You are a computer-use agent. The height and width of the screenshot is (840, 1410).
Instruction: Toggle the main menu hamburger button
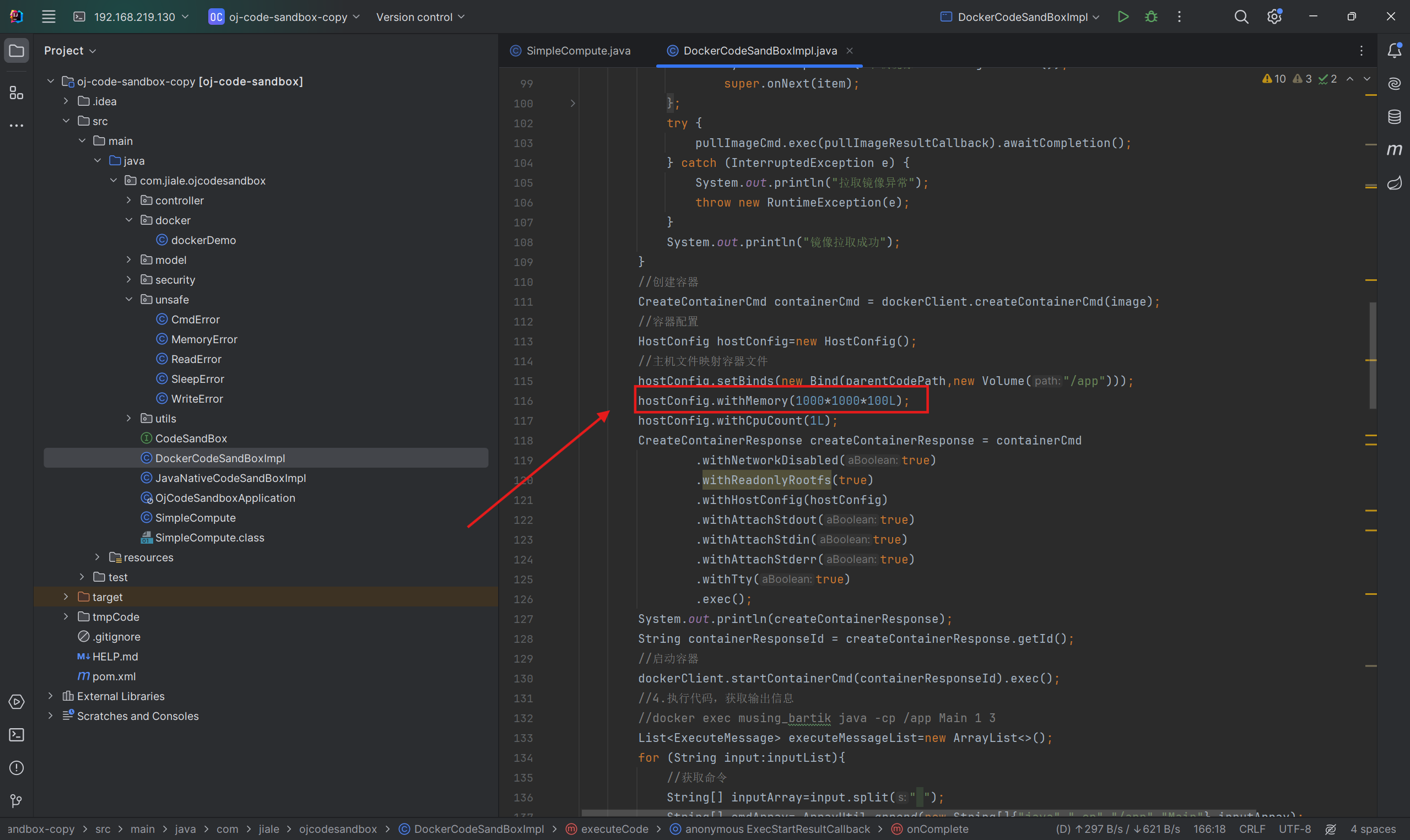pos(48,17)
